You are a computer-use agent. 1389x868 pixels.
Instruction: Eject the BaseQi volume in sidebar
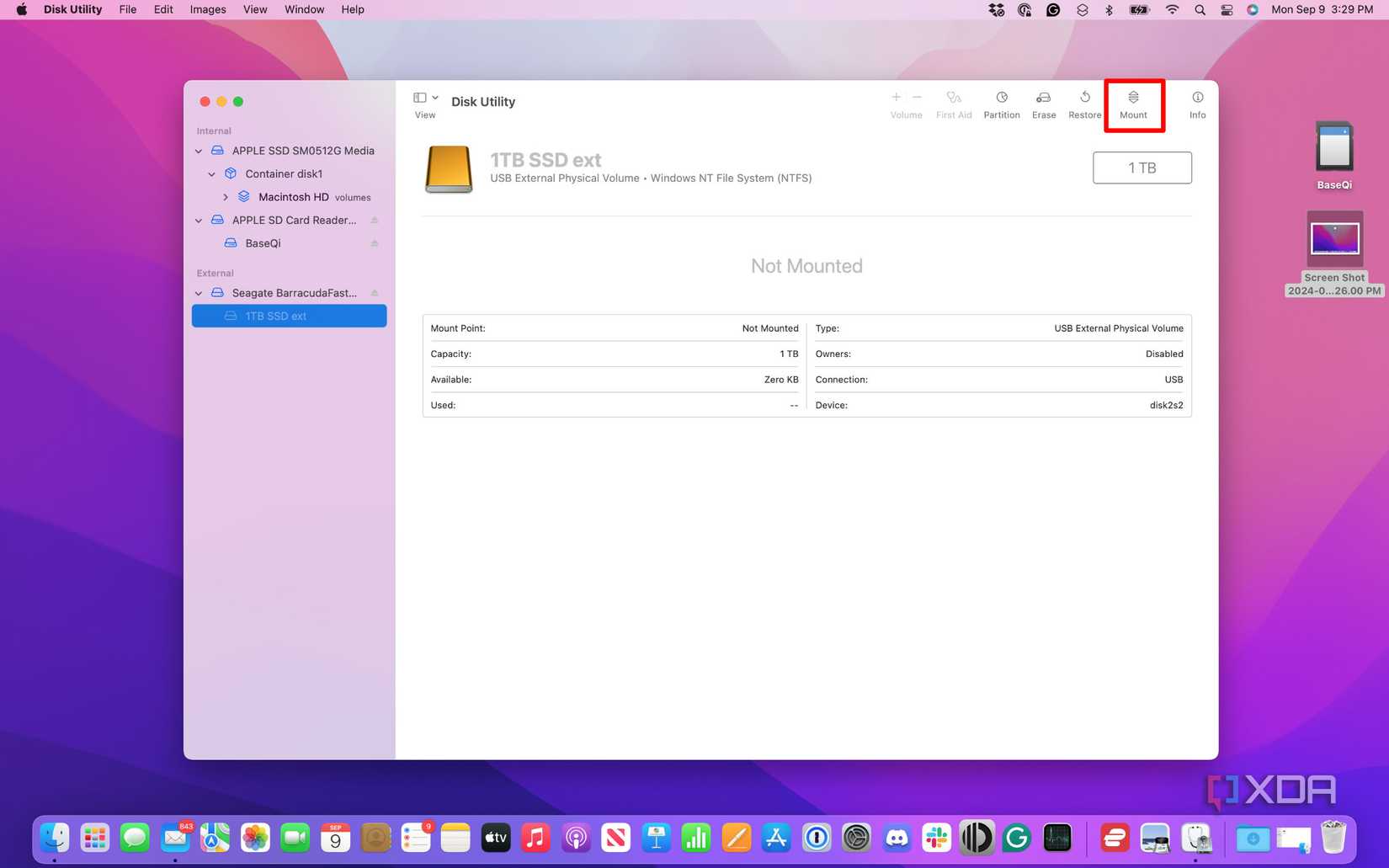(375, 243)
